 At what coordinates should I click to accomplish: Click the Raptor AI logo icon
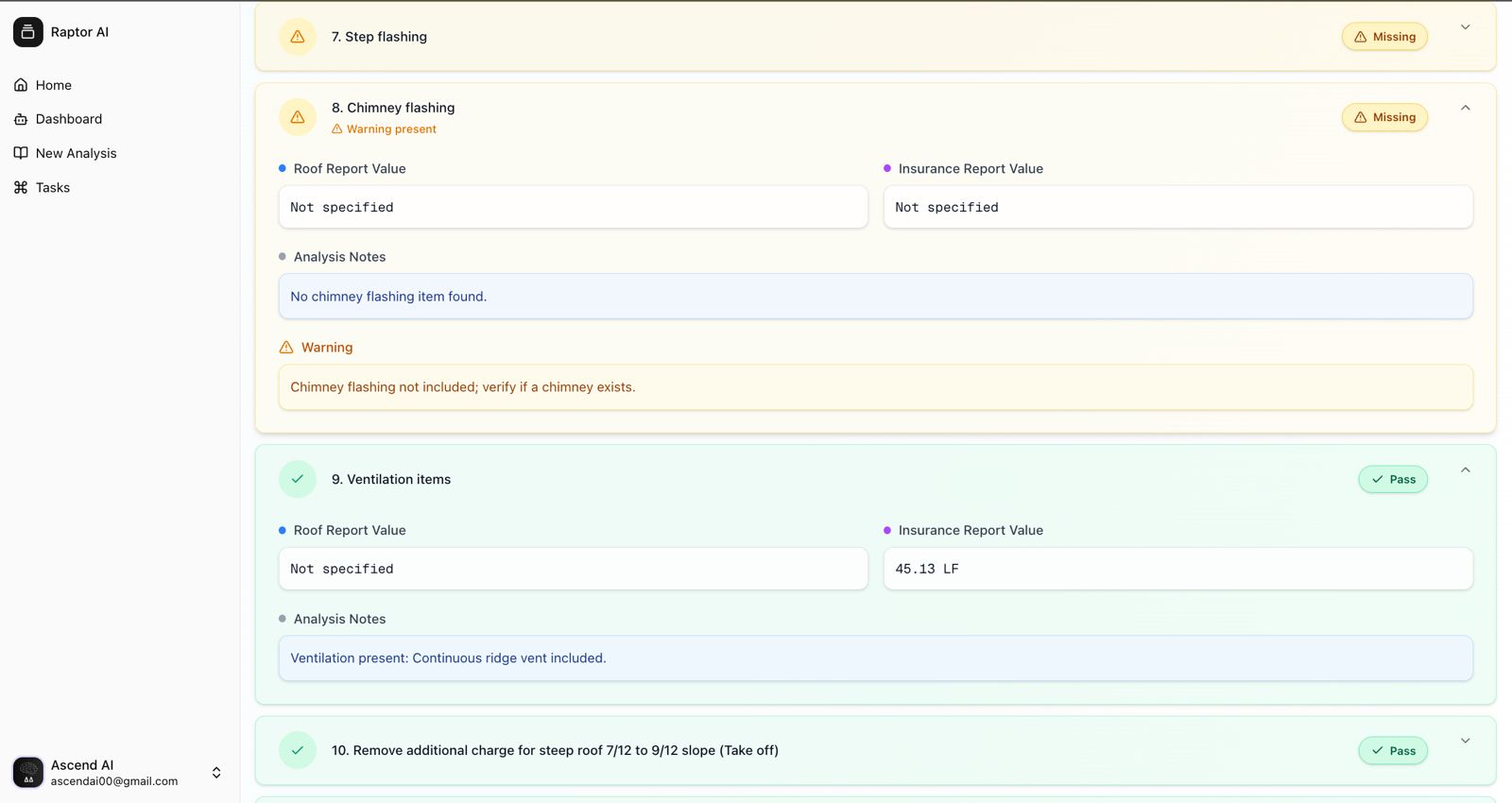28,32
